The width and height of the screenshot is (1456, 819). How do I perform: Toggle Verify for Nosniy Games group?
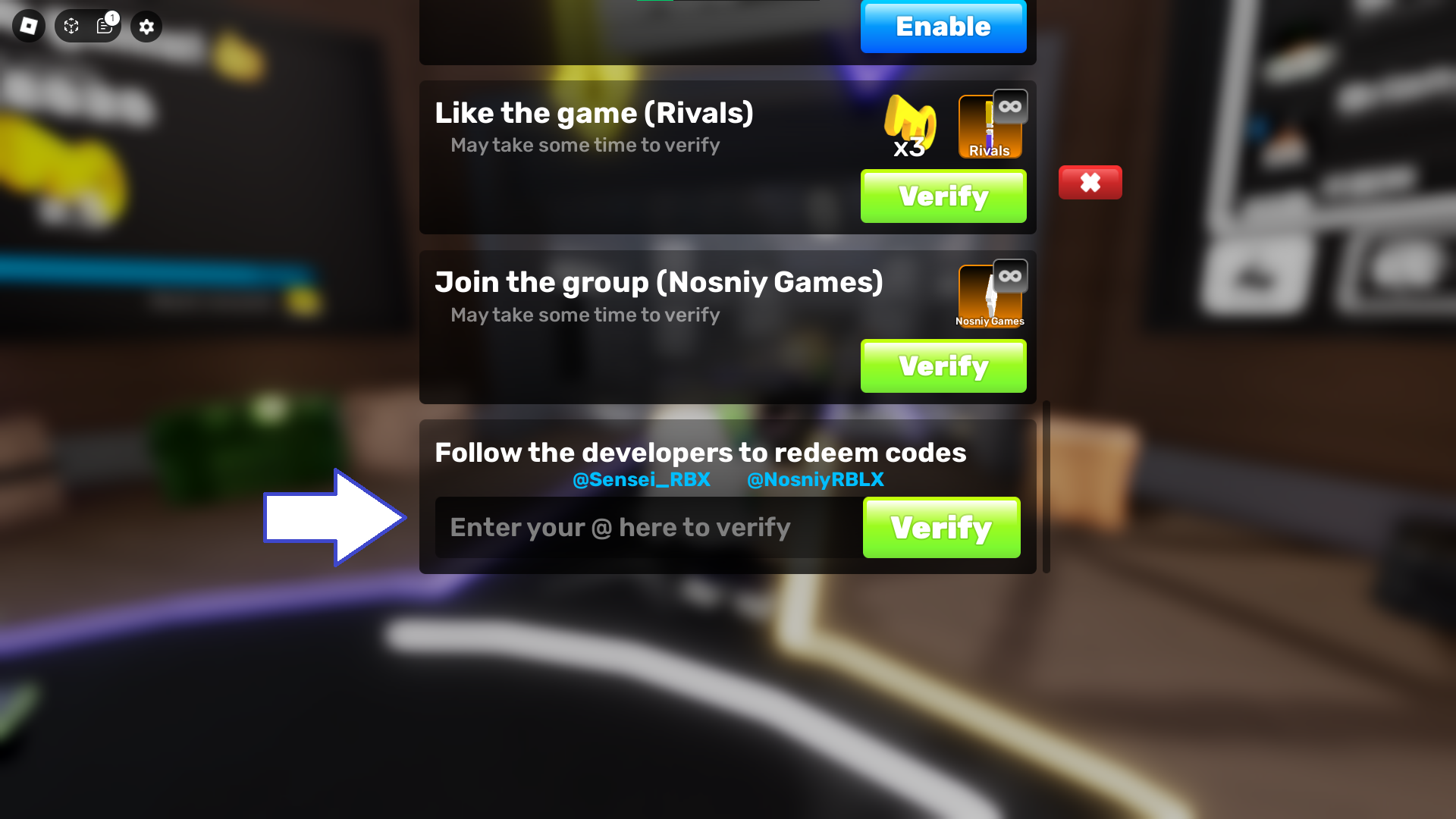pos(943,365)
